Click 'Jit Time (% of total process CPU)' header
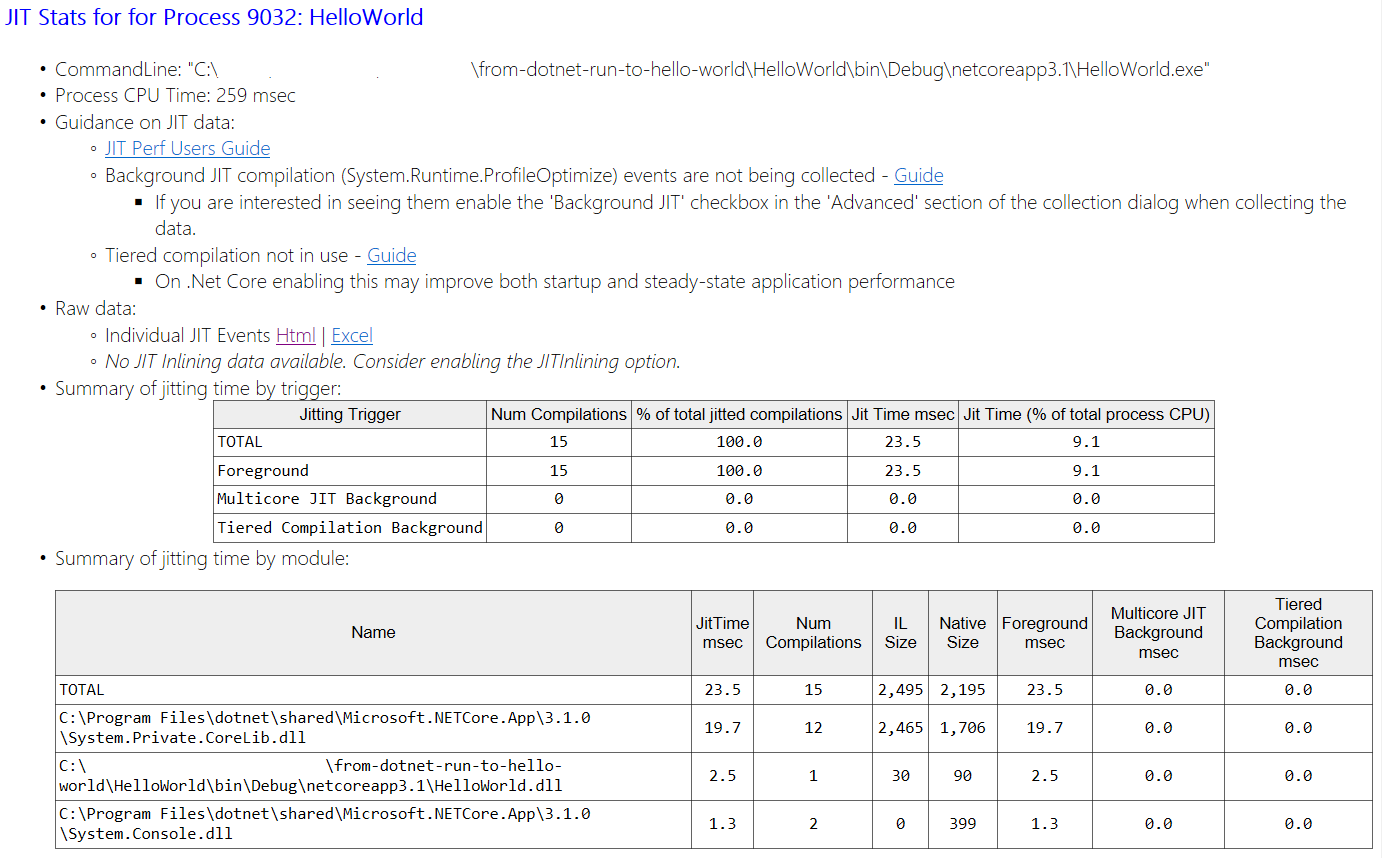Screen dimensions: 1382x858 point(1086,414)
